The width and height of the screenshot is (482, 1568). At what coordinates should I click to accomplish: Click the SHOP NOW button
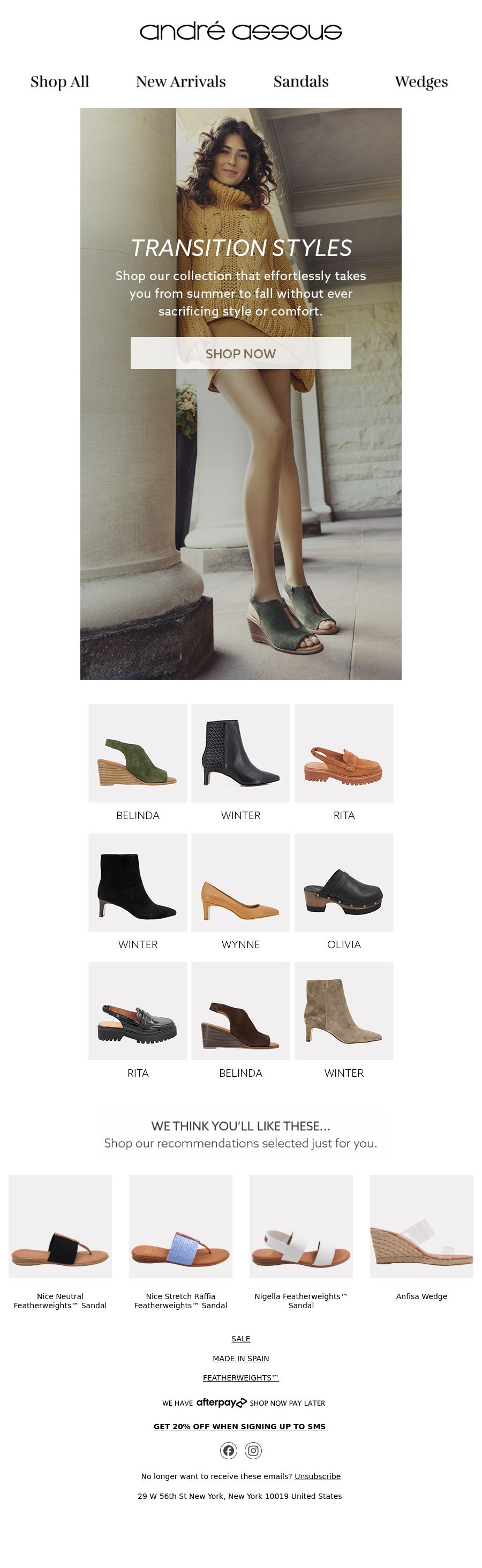pyautogui.click(x=241, y=353)
